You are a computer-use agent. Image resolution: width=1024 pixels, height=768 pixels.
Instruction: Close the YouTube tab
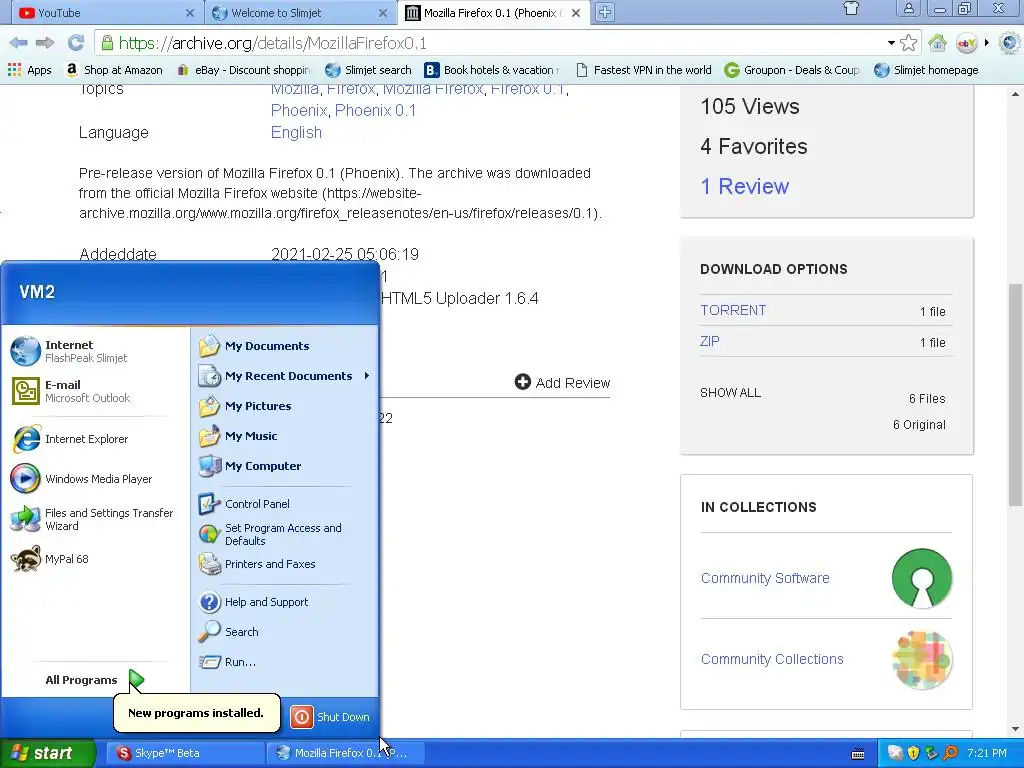pyautogui.click(x=189, y=12)
